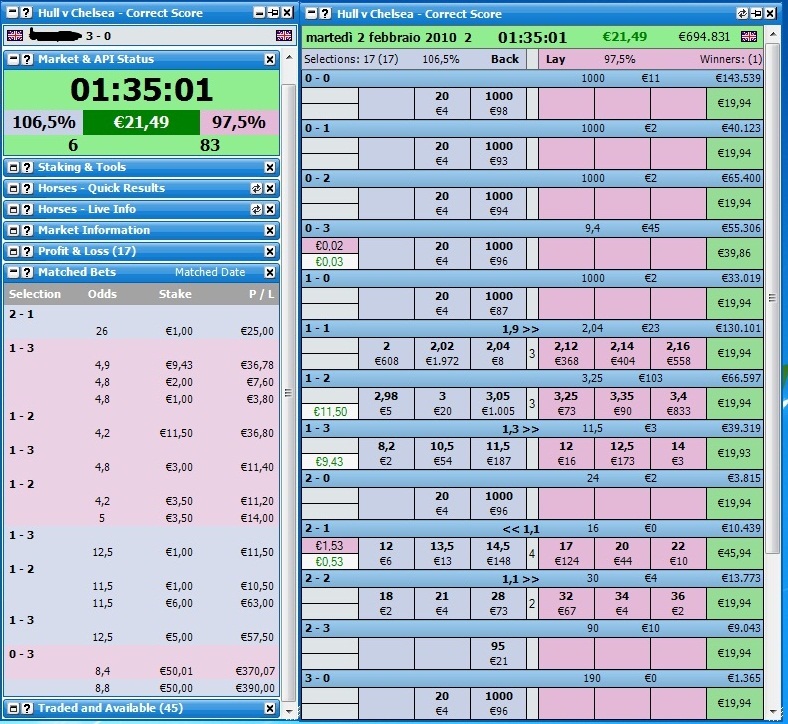Close the Profit & Loss (17) panel
This screenshot has width=788, height=724.
(x=270, y=252)
